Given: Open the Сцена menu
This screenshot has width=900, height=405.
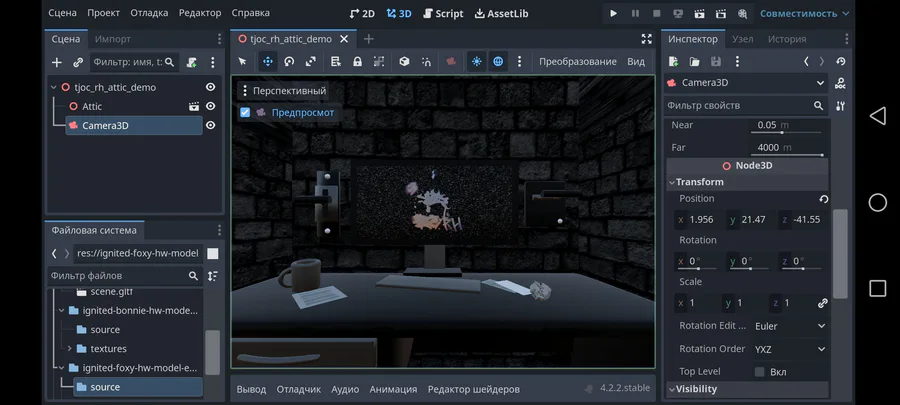Looking at the screenshot, I should coord(63,13).
